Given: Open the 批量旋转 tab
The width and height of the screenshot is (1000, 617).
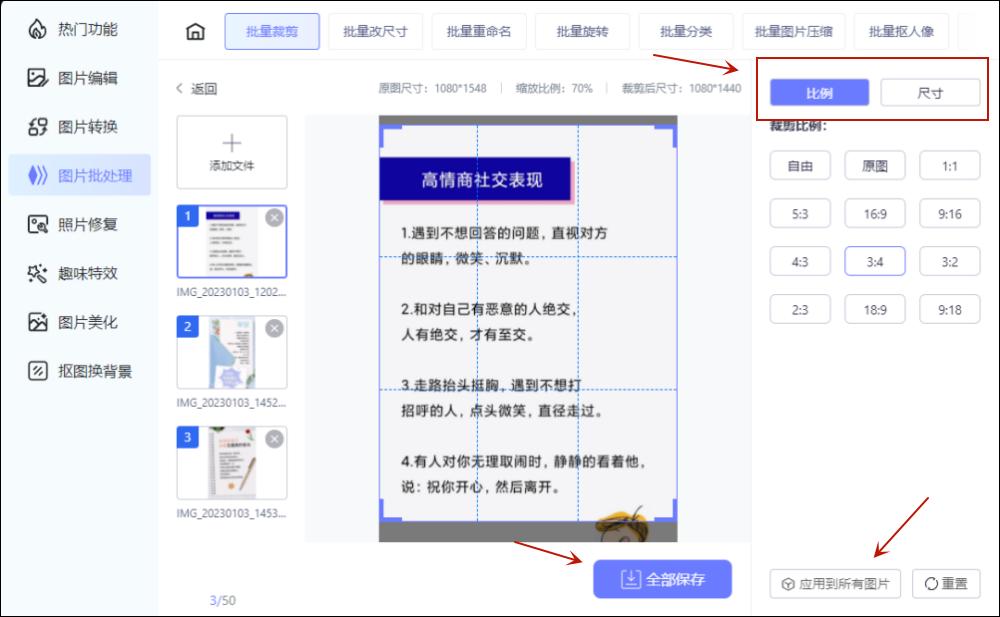Looking at the screenshot, I should pyautogui.click(x=583, y=31).
